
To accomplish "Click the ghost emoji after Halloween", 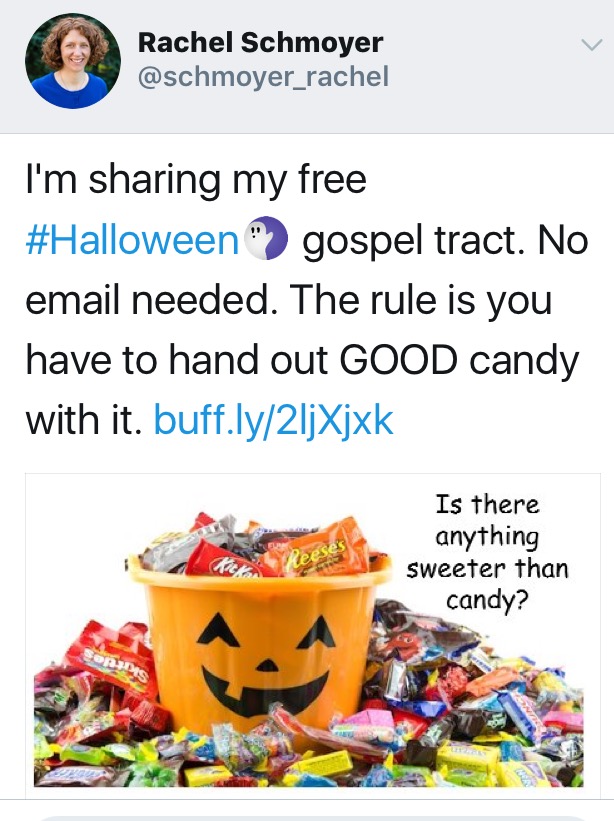I will point(267,242).
